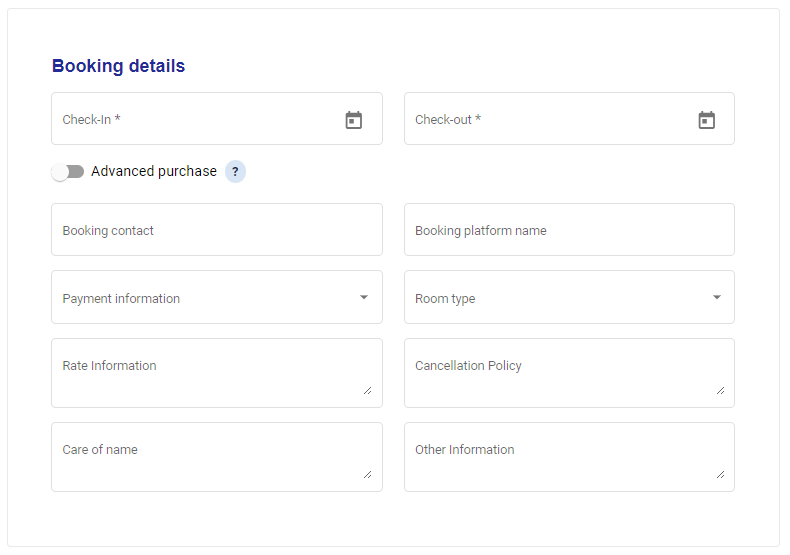Viewport: 790px width, 555px height.
Task: Focus the Check-out date field
Action: pos(569,118)
